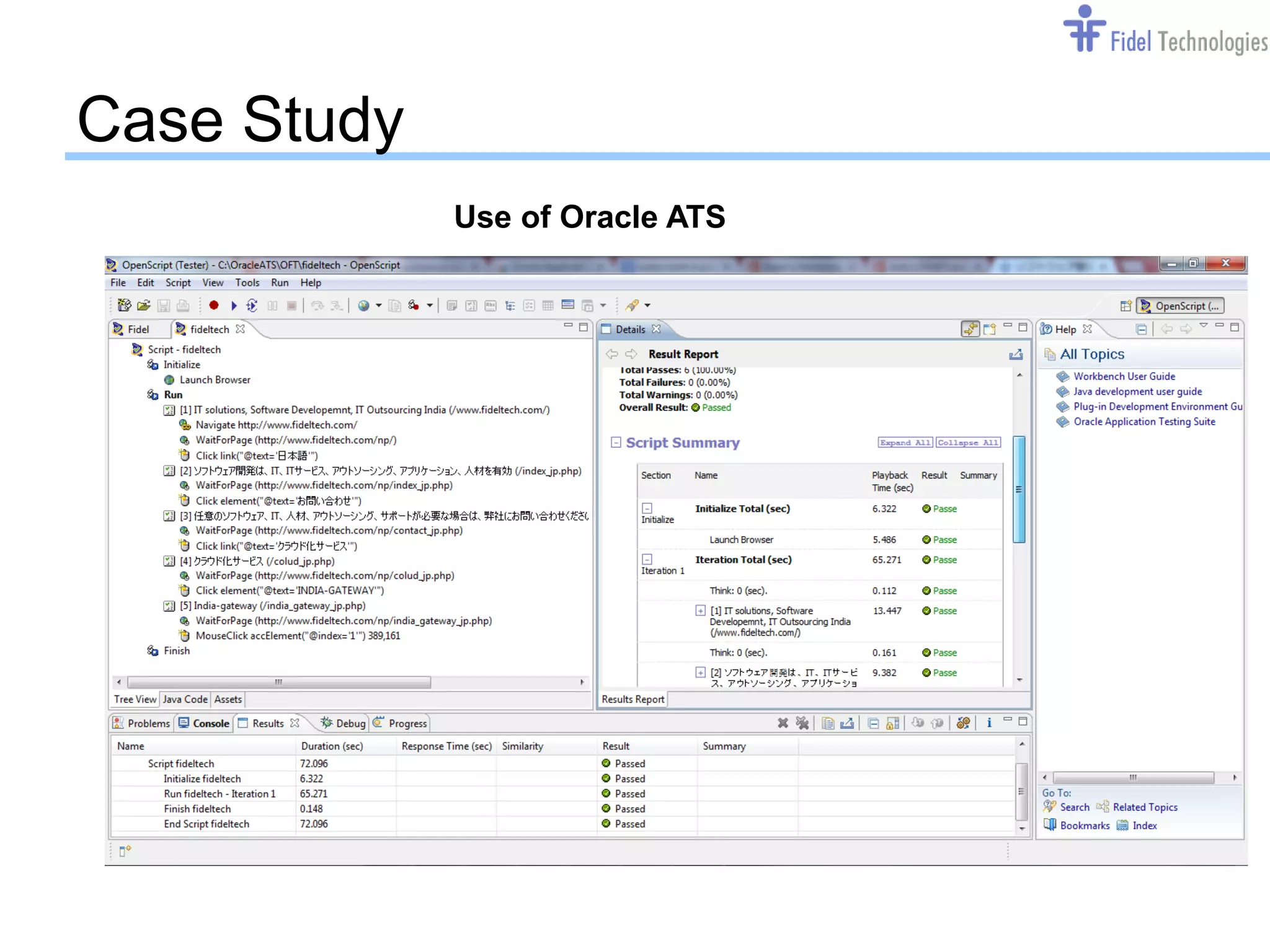Click the Help Bookmarks link
Image resolution: width=1270 pixels, height=952 pixels.
coord(1085,826)
